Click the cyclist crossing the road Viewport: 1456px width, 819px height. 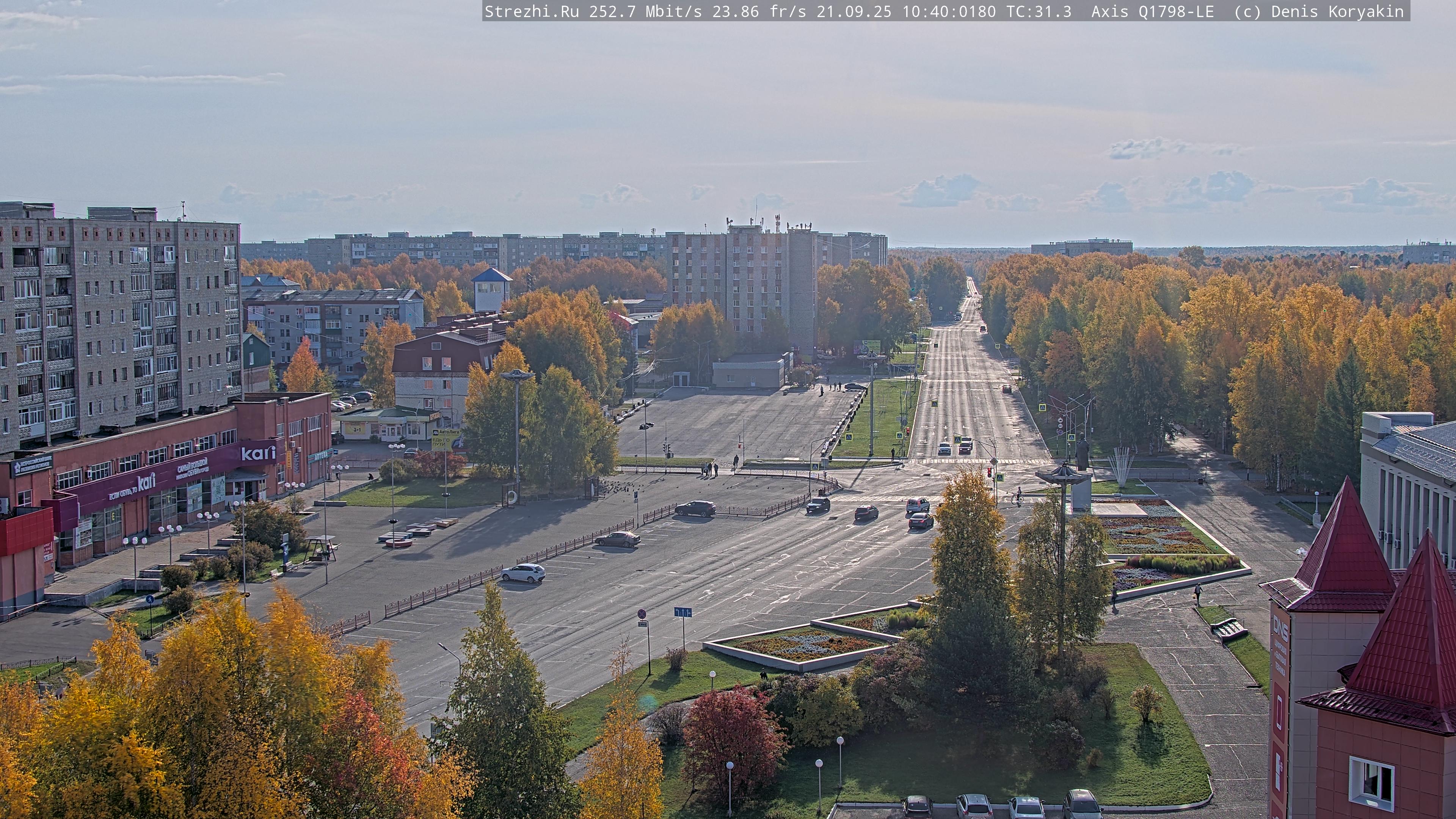[1018, 496]
